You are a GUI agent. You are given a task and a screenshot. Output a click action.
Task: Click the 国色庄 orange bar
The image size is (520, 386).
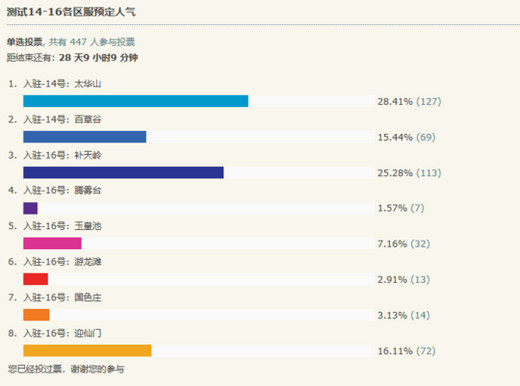pyautogui.click(x=36, y=315)
